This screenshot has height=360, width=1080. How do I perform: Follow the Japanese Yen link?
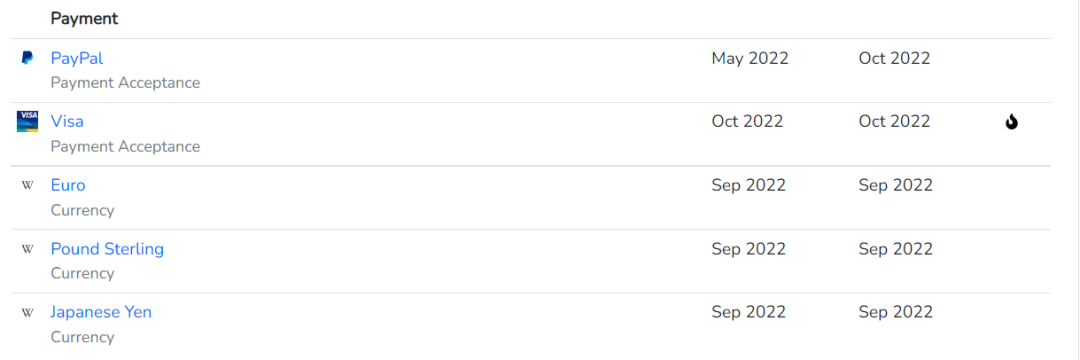pyautogui.click(x=101, y=312)
